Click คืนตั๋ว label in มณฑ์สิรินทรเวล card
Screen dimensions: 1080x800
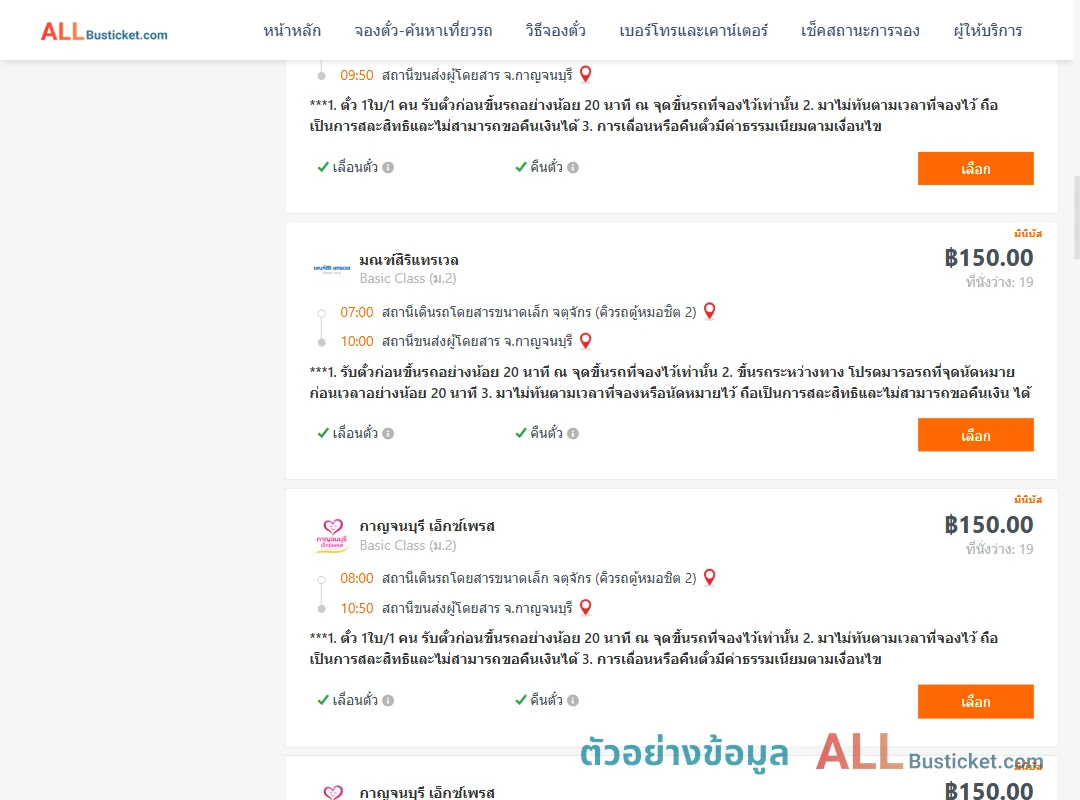pos(546,433)
